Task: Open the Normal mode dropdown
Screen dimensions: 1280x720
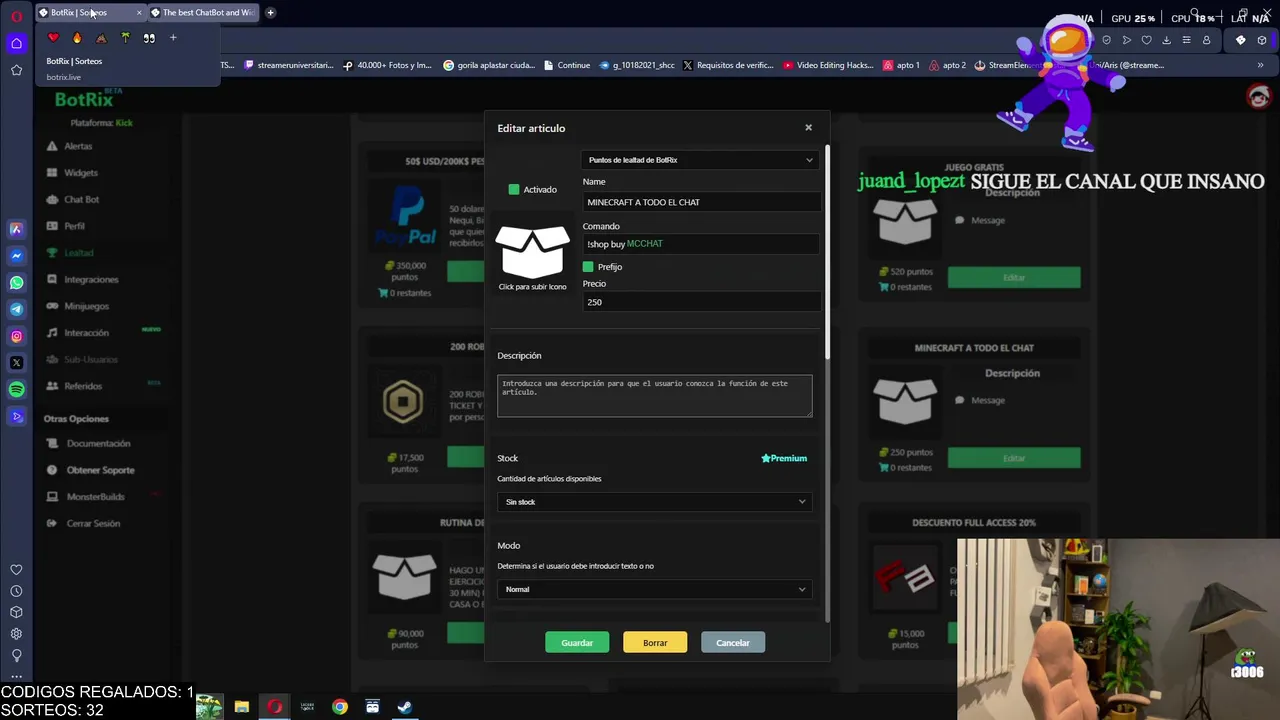Action: [655, 589]
